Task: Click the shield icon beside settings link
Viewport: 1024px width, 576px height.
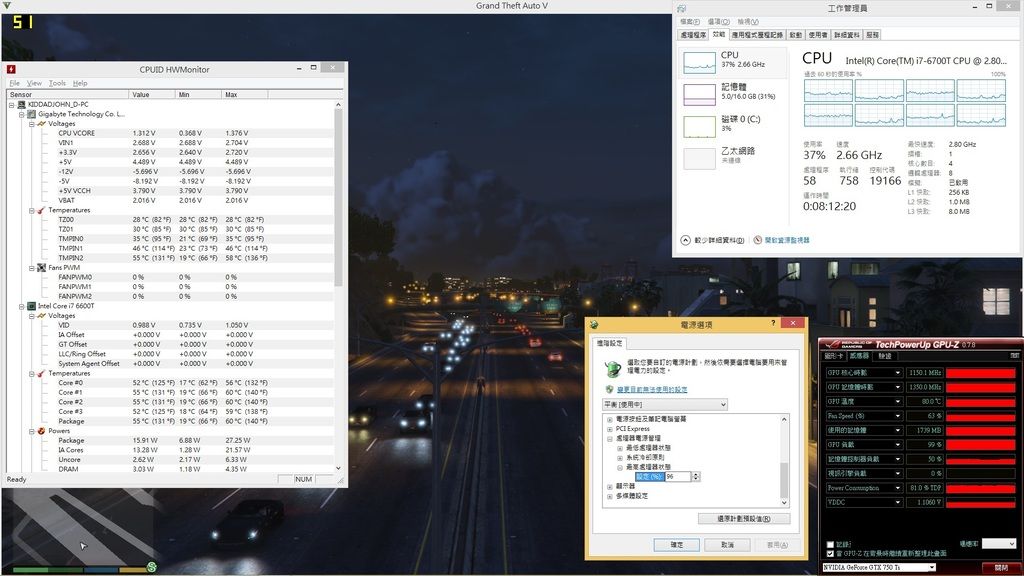Action: [609, 389]
